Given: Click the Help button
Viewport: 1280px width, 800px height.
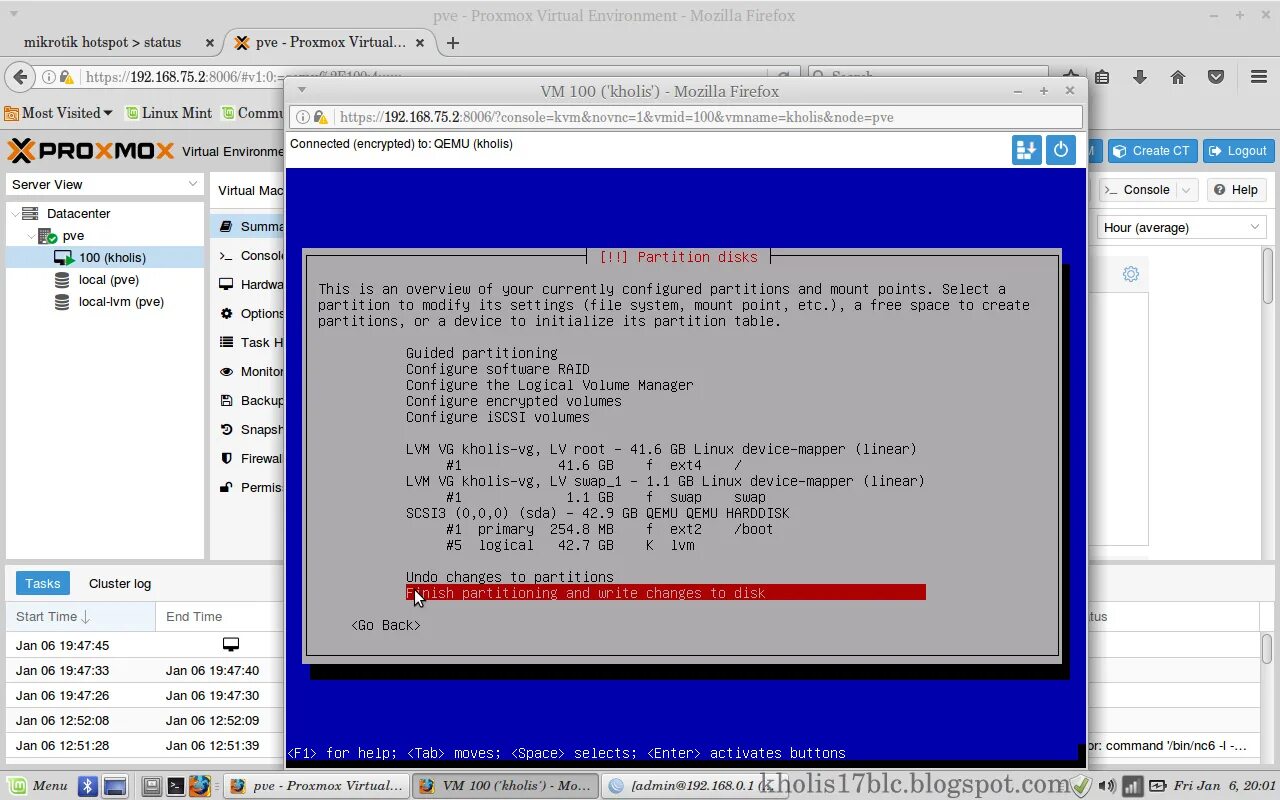Looking at the screenshot, I should (1236, 190).
